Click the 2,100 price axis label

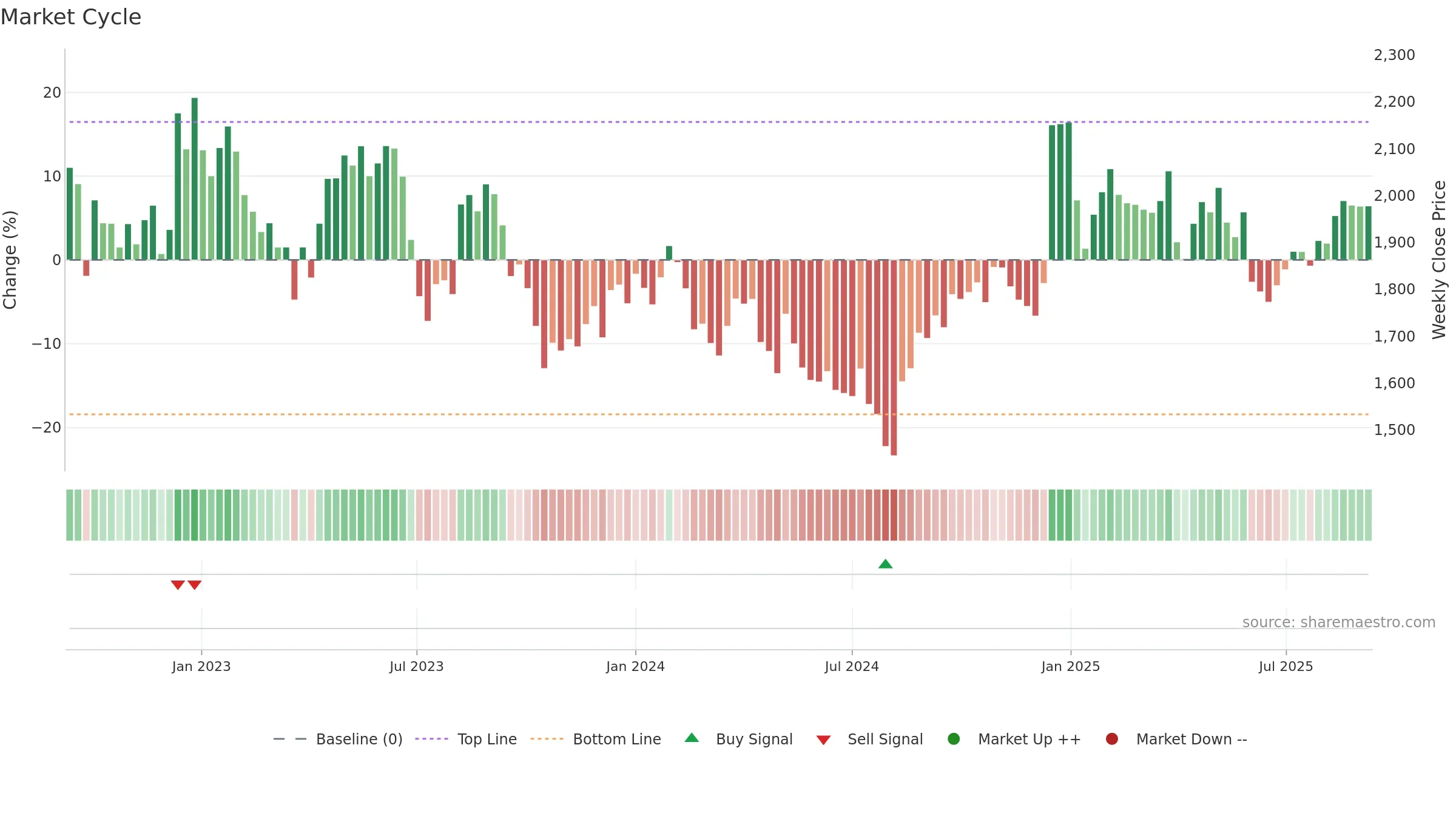[1394, 149]
